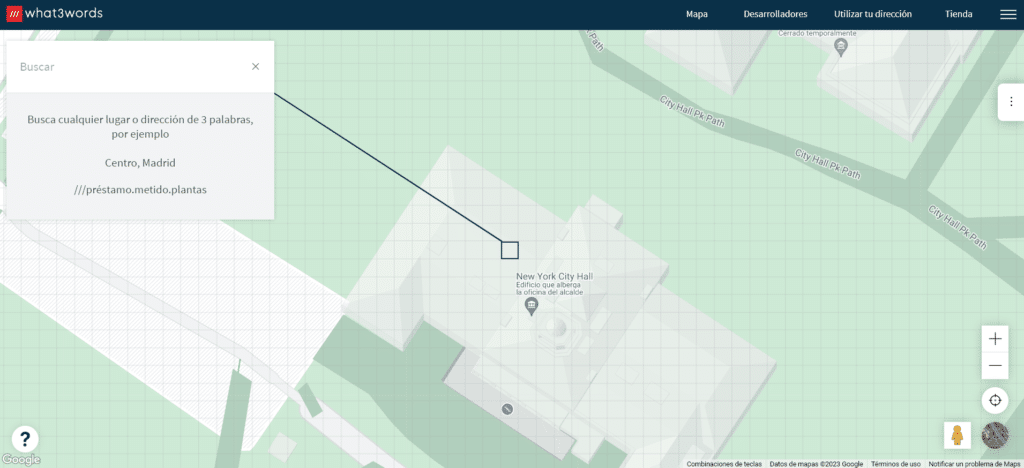
Task: Close the Buscar search panel
Action: [255, 67]
